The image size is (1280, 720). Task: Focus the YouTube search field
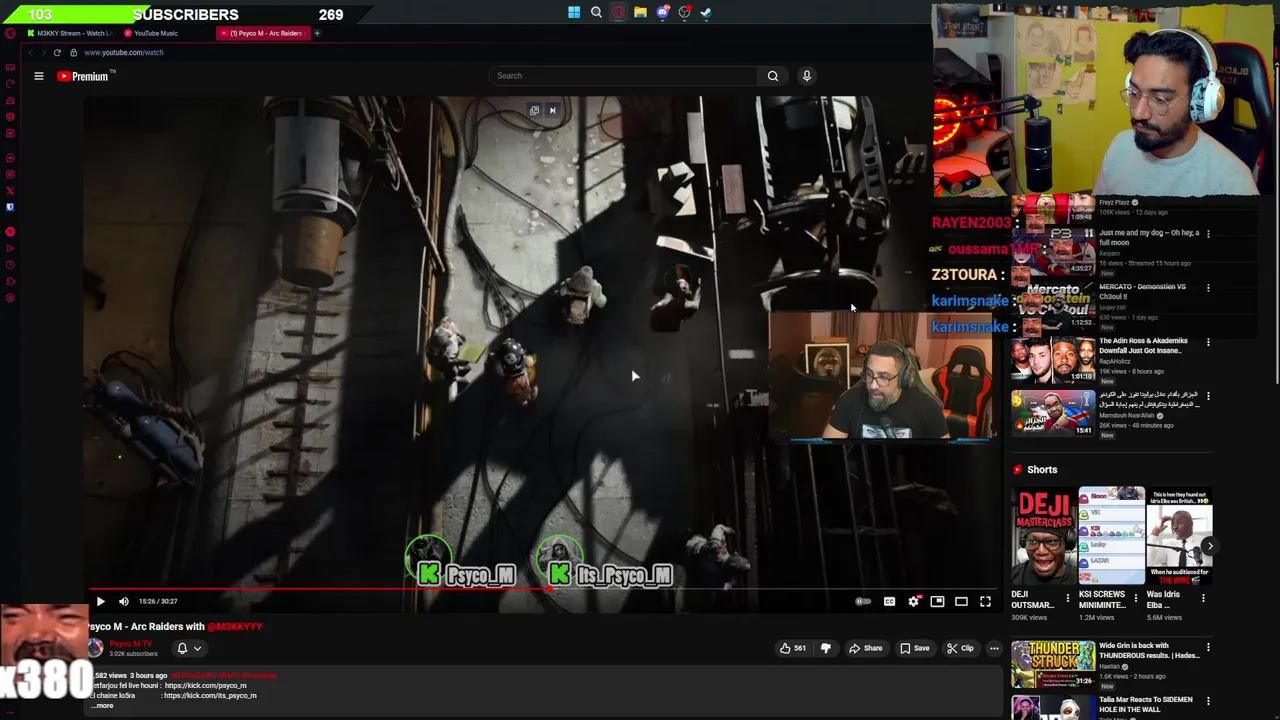(x=624, y=76)
